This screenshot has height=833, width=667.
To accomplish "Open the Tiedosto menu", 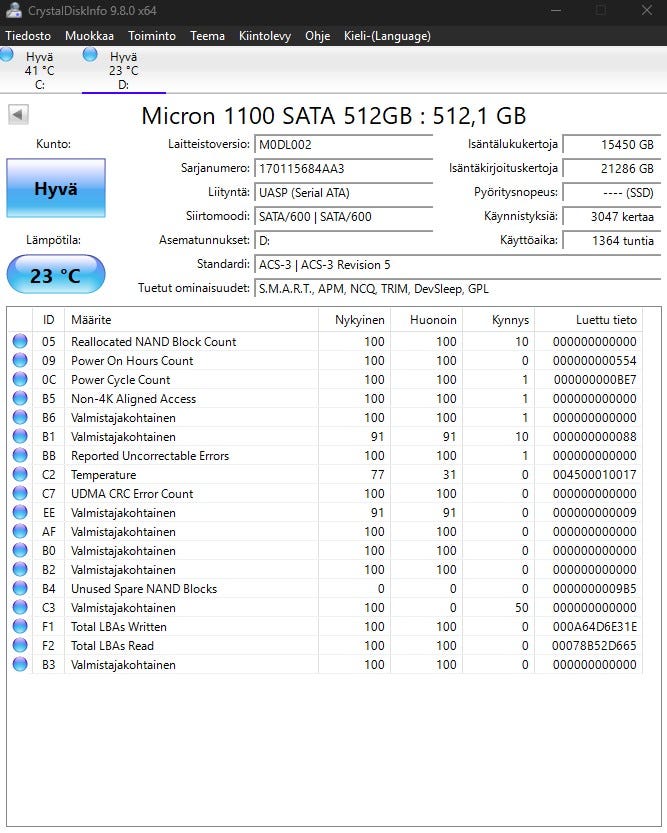I will click(x=28, y=36).
